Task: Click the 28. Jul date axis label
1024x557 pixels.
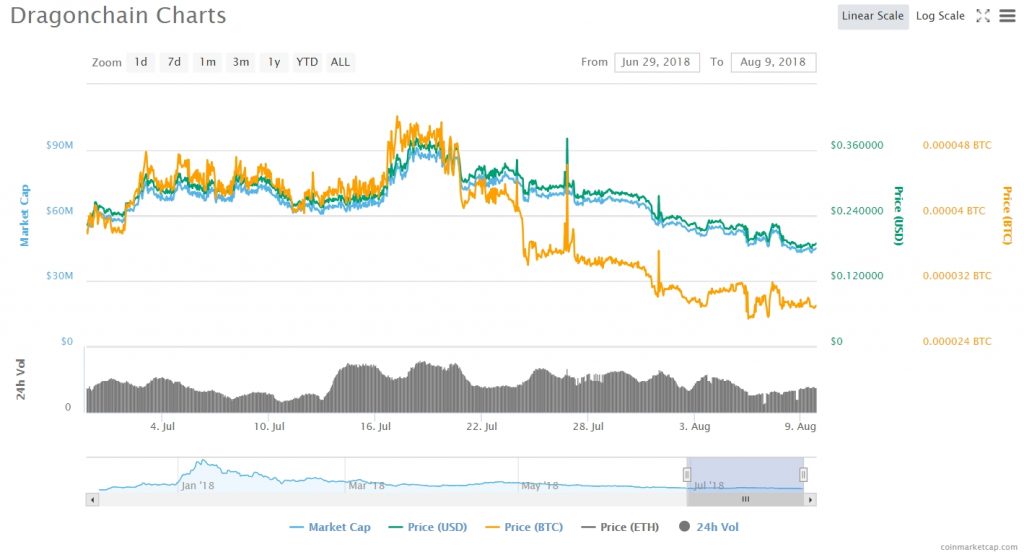Action: pyautogui.click(x=588, y=426)
